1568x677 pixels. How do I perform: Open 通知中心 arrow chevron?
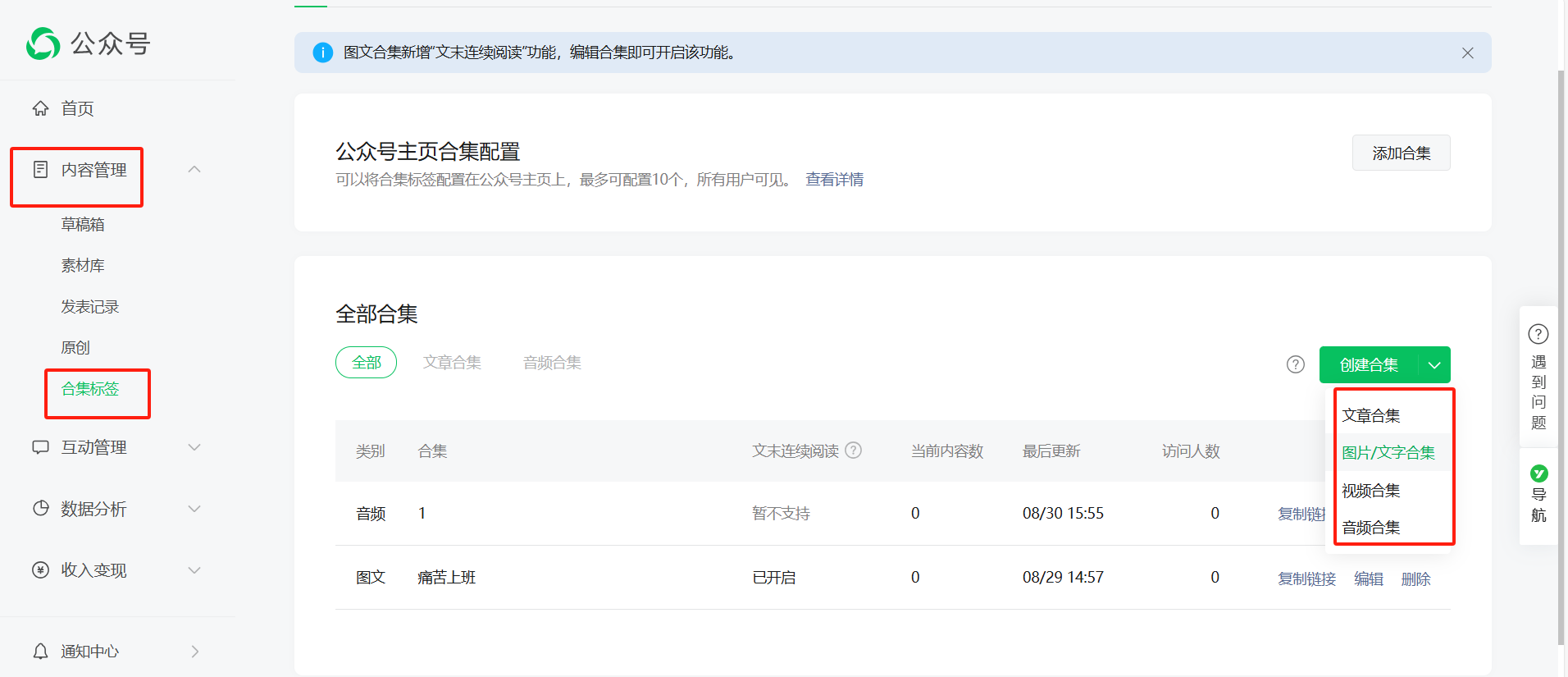point(195,652)
